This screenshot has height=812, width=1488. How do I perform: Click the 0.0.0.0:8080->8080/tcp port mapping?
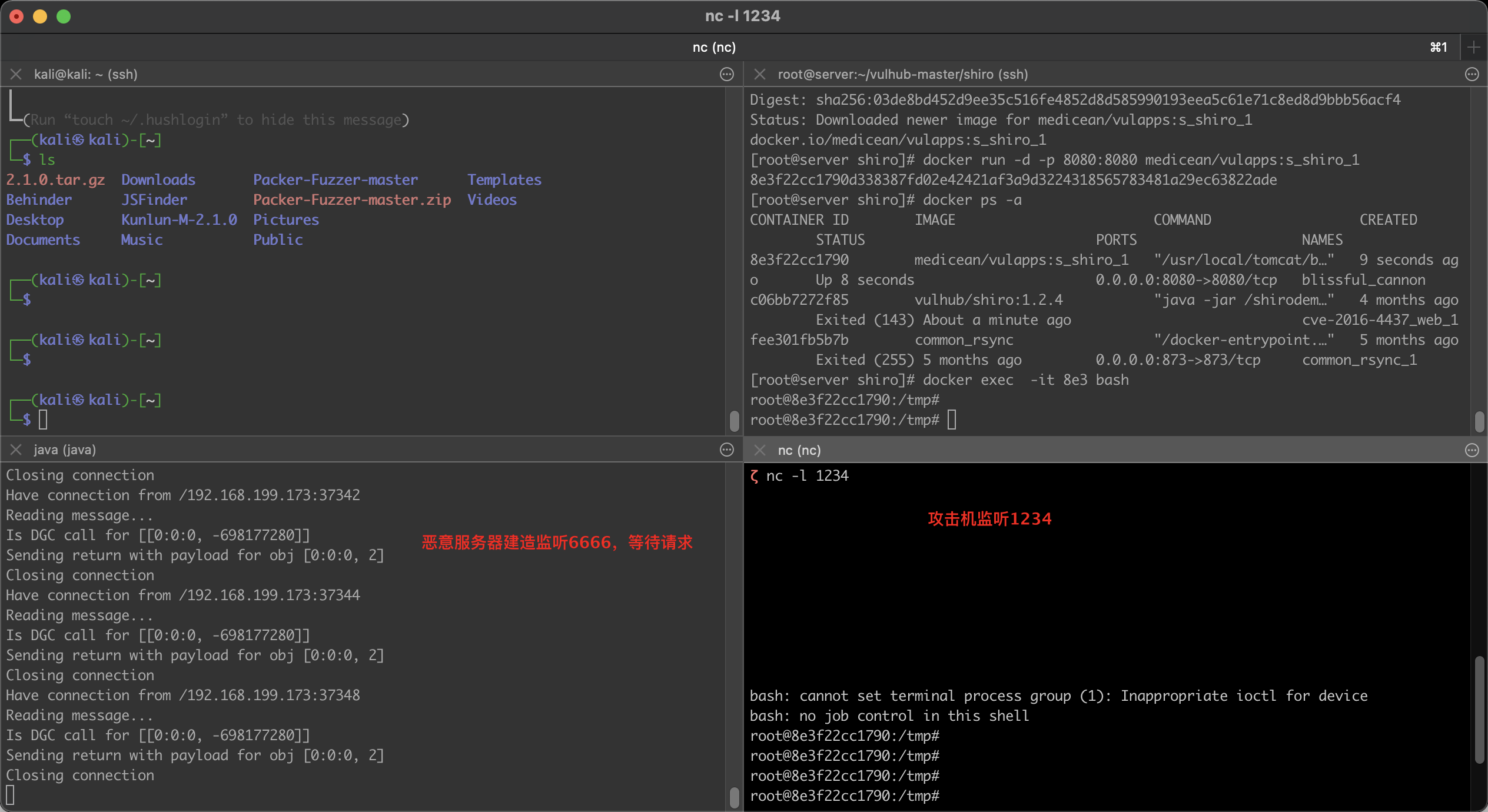[x=1187, y=279]
